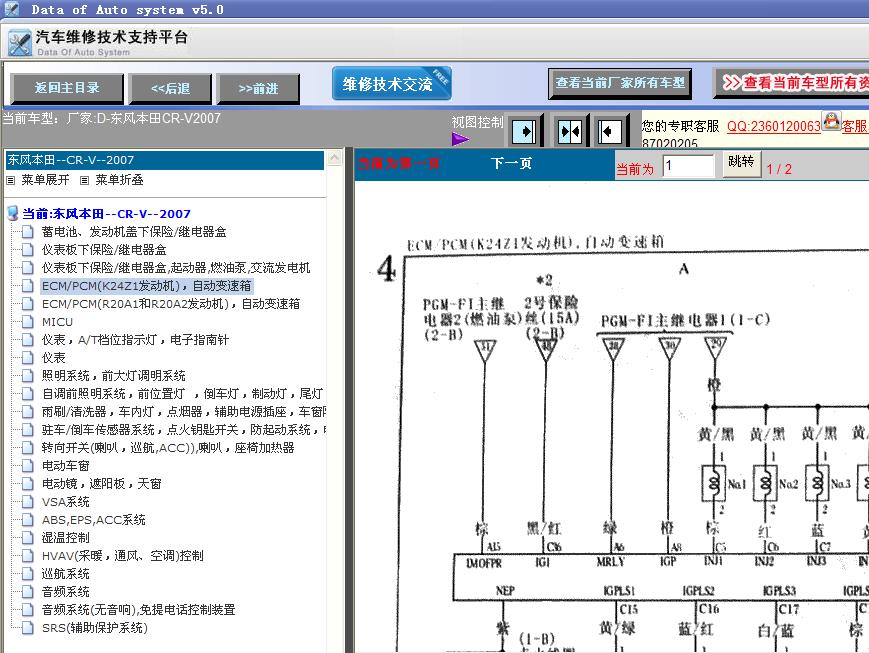The image size is (869, 653).
Task: Click page icon beside VSA系统
Action: pos(28,502)
